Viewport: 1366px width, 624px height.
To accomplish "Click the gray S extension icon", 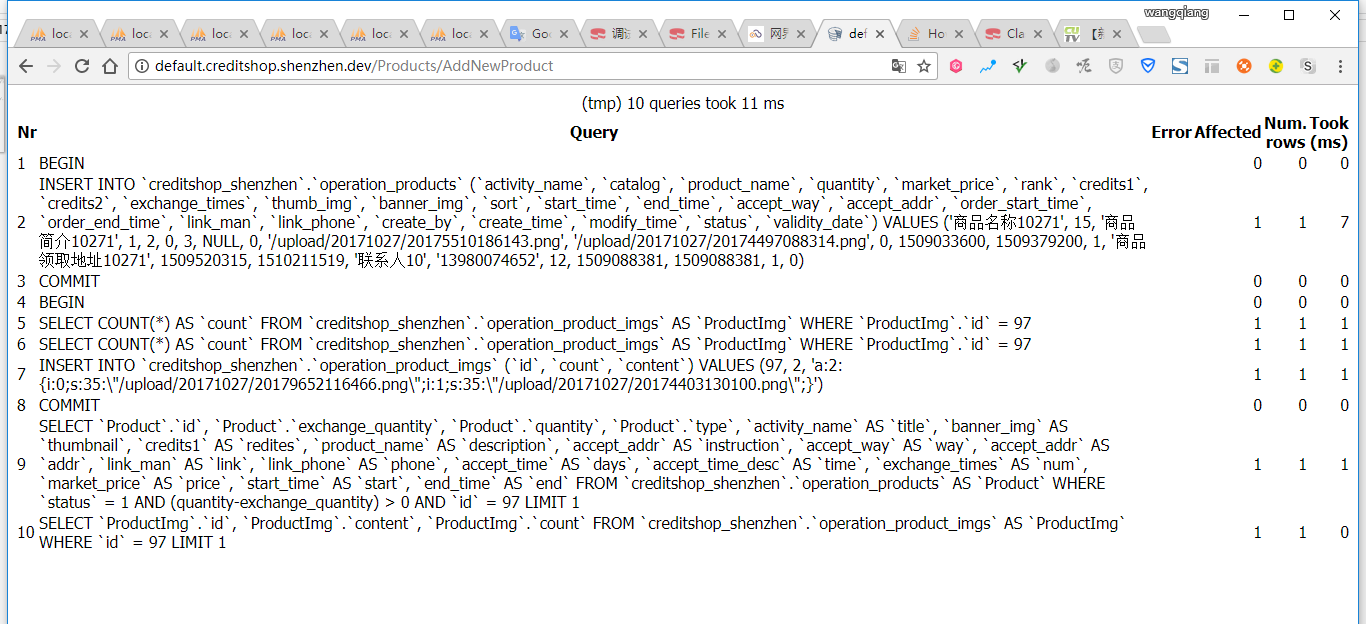I will (1308, 66).
